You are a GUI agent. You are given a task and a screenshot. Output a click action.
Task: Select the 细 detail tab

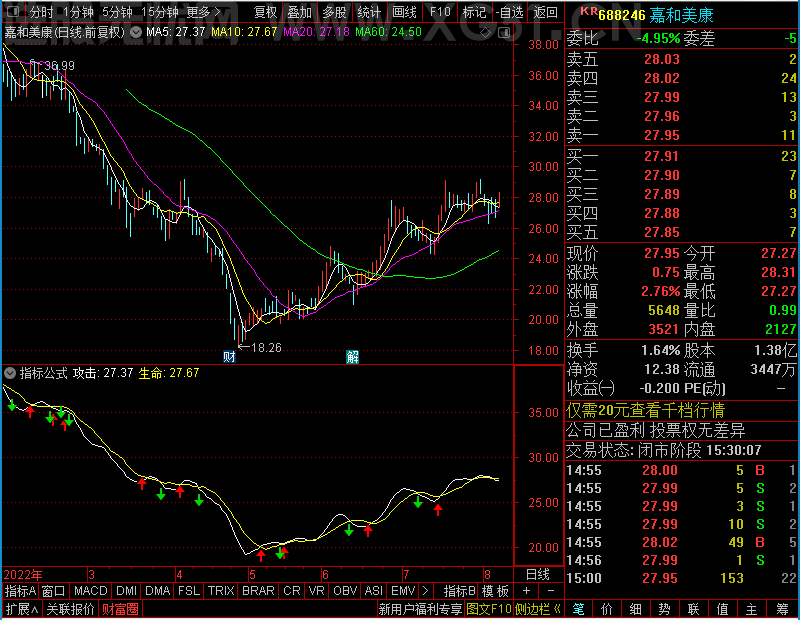coord(636,609)
